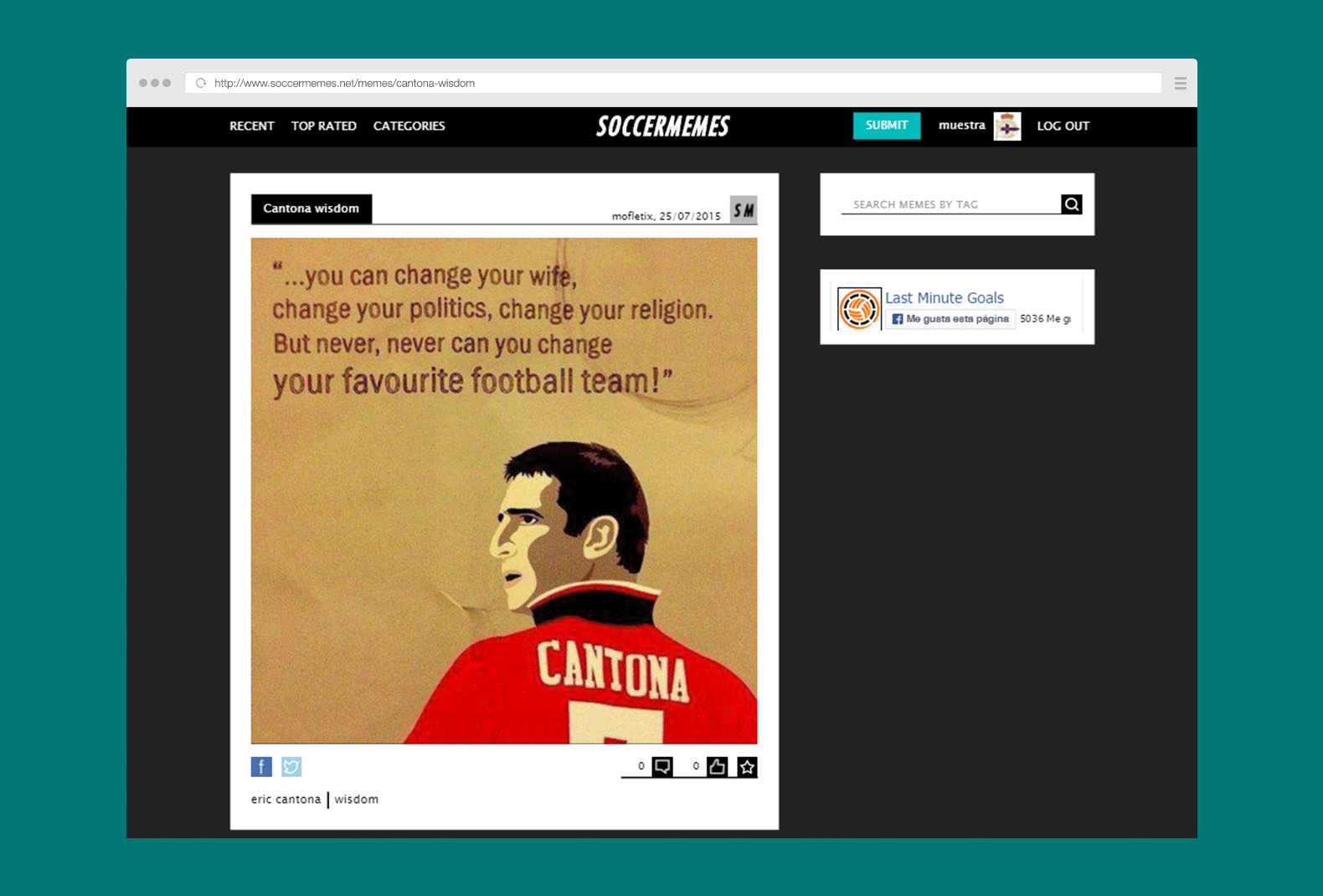Click the like count 0
The width and height of the screenshot is (1323, 896).
click(696, 766)
